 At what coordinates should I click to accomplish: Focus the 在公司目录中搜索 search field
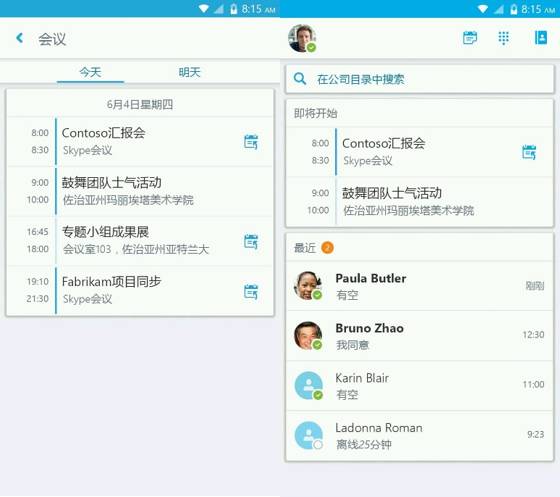[420, 79]
